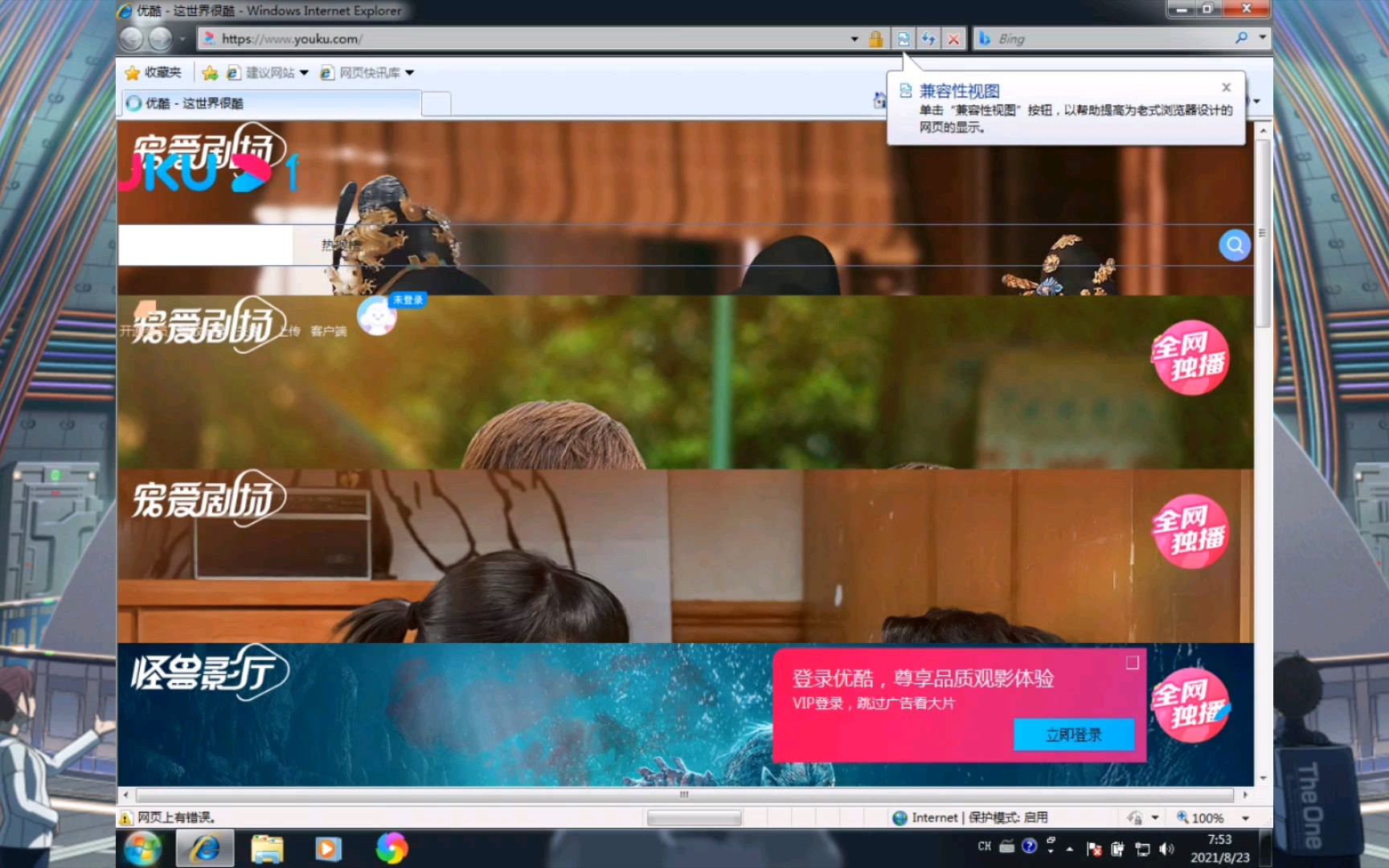The width and height of the screenshot is (1389, 868).
Task: Expand the 建议网站 dropdown arrow
Action: click(x=304, y=72)
